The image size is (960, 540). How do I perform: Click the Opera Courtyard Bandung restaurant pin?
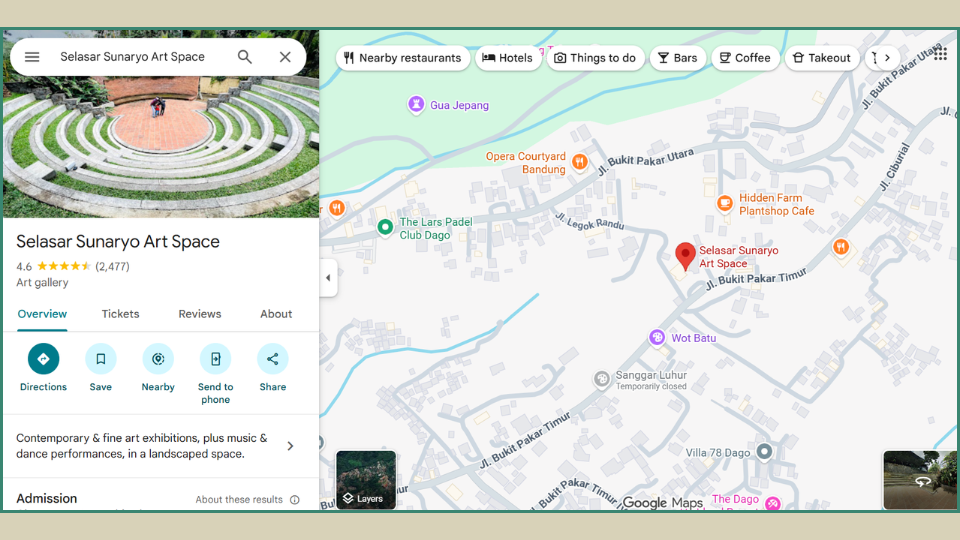pos(580,162)
